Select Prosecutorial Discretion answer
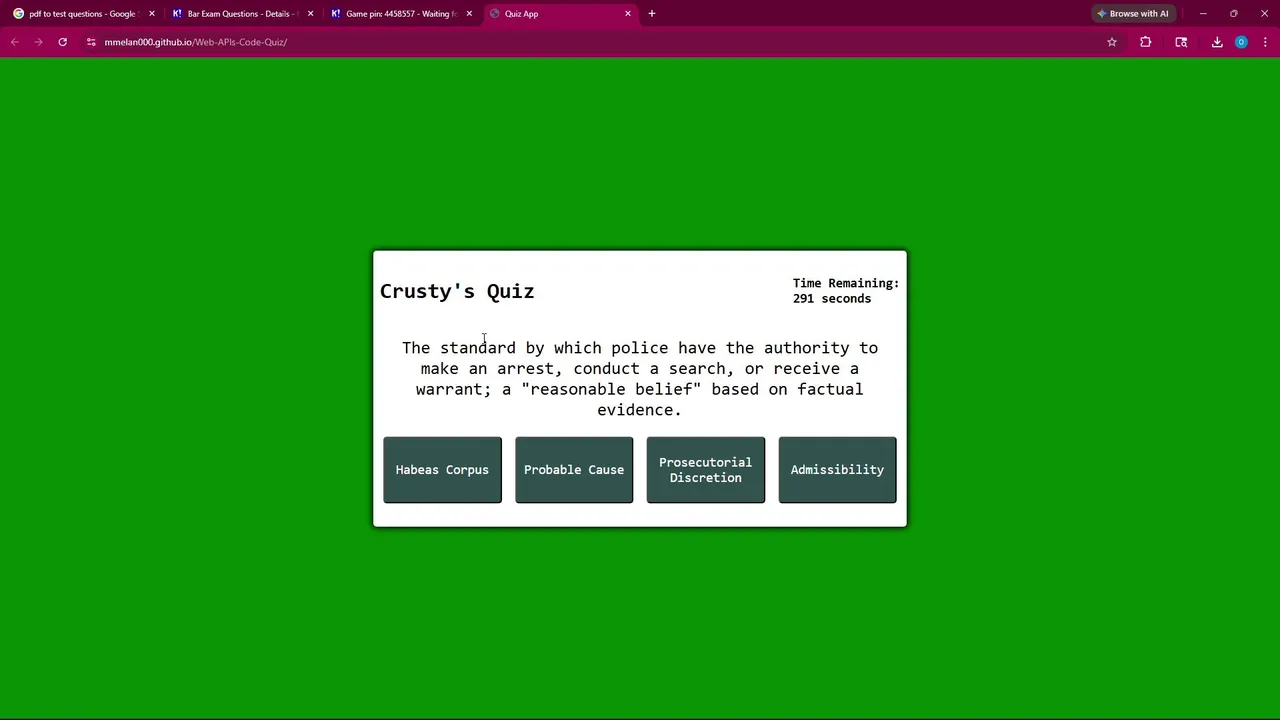The image size is (1280, 720). pos(706,470)
